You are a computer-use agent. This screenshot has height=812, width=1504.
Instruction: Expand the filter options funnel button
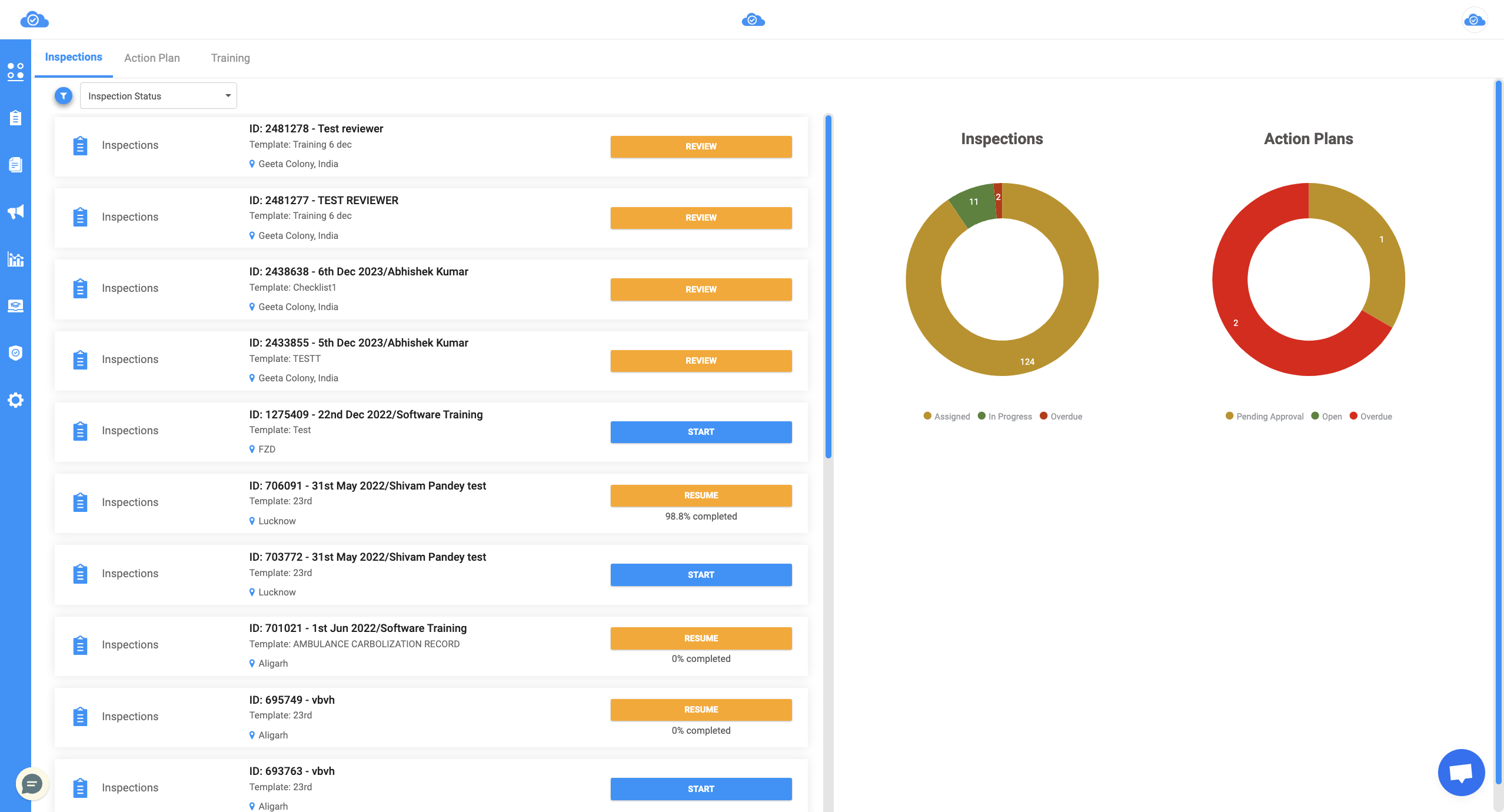(63, 96)
